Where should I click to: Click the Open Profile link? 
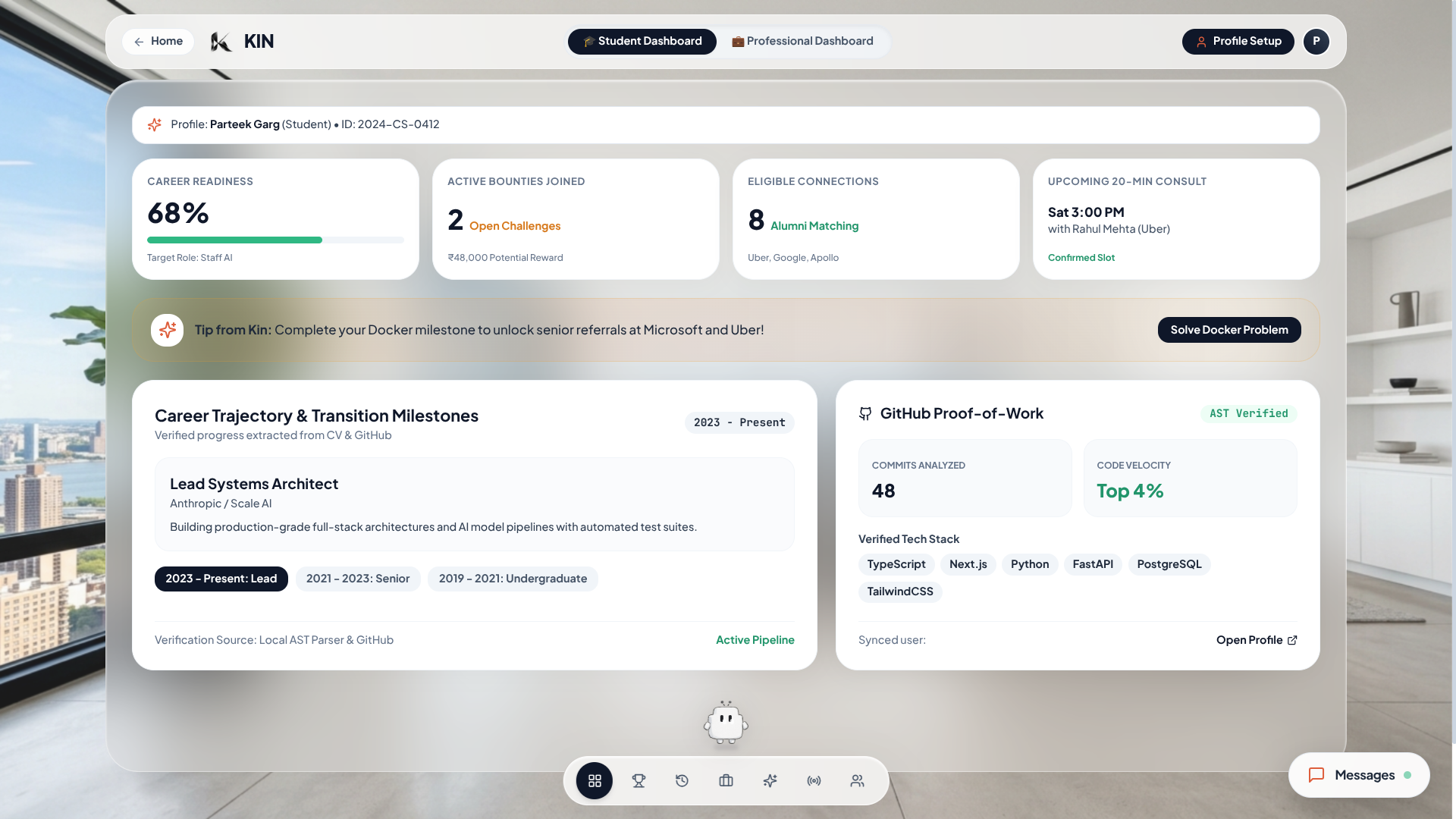click(1257, 640)
